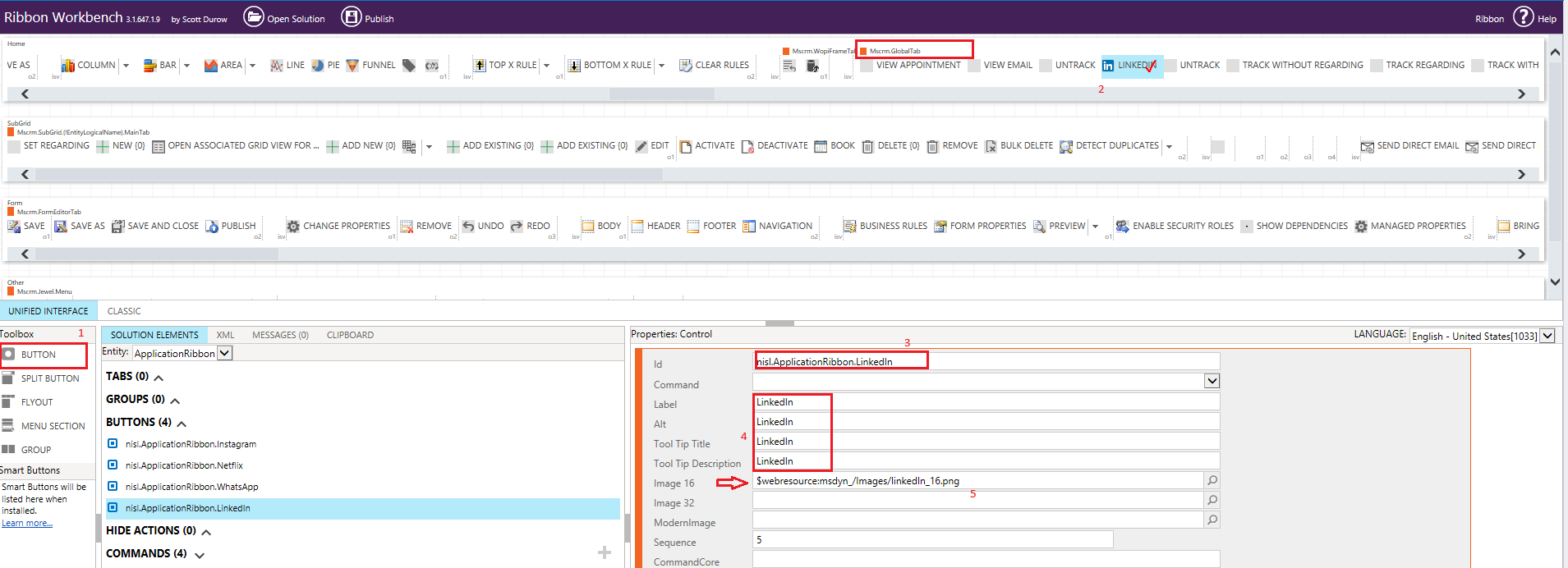Browse for Image 16 web resource
This screenshot has width=1568, height=568.
[1212, 480]
